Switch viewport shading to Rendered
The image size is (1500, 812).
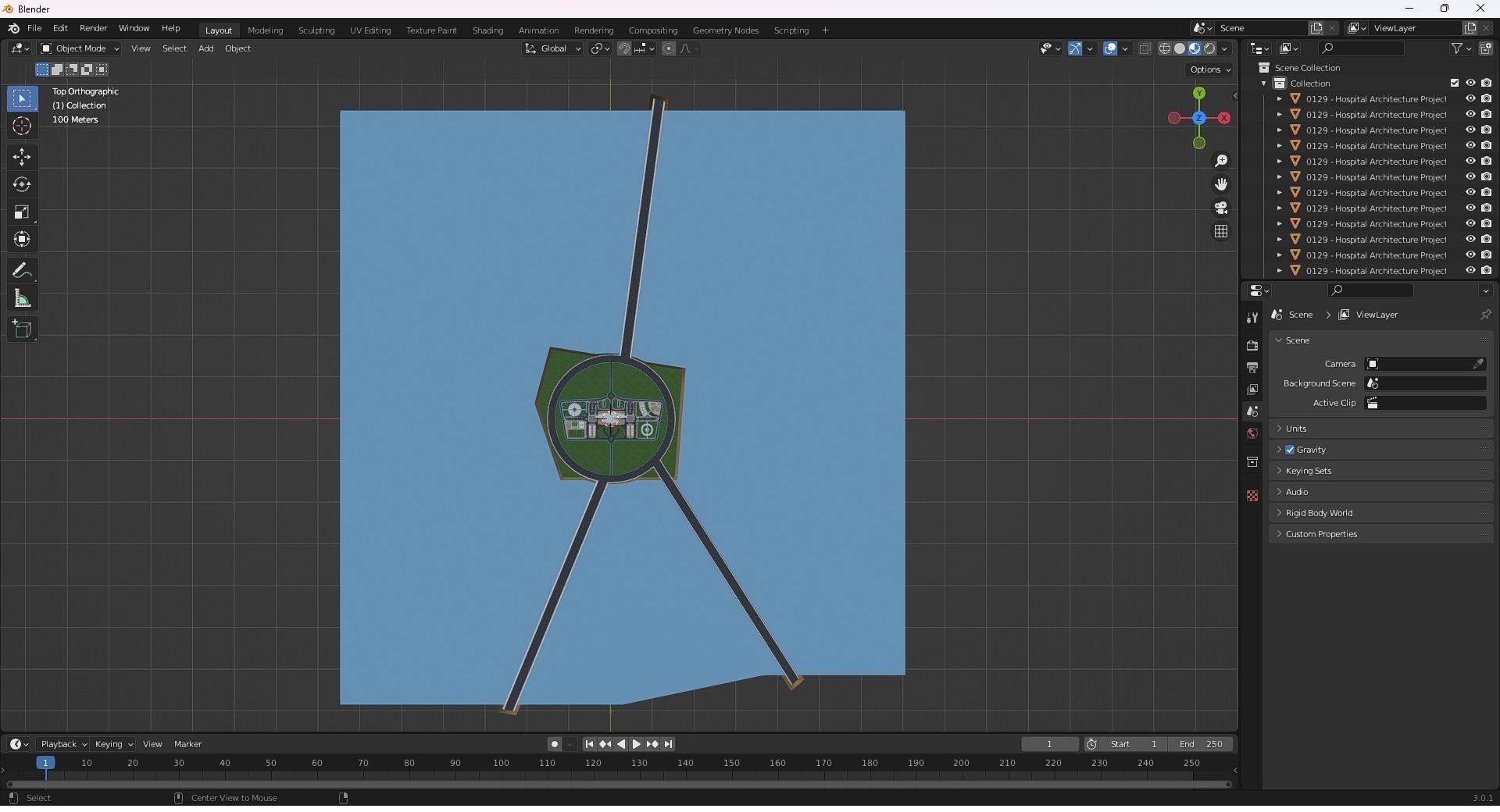pos(1209,48)
